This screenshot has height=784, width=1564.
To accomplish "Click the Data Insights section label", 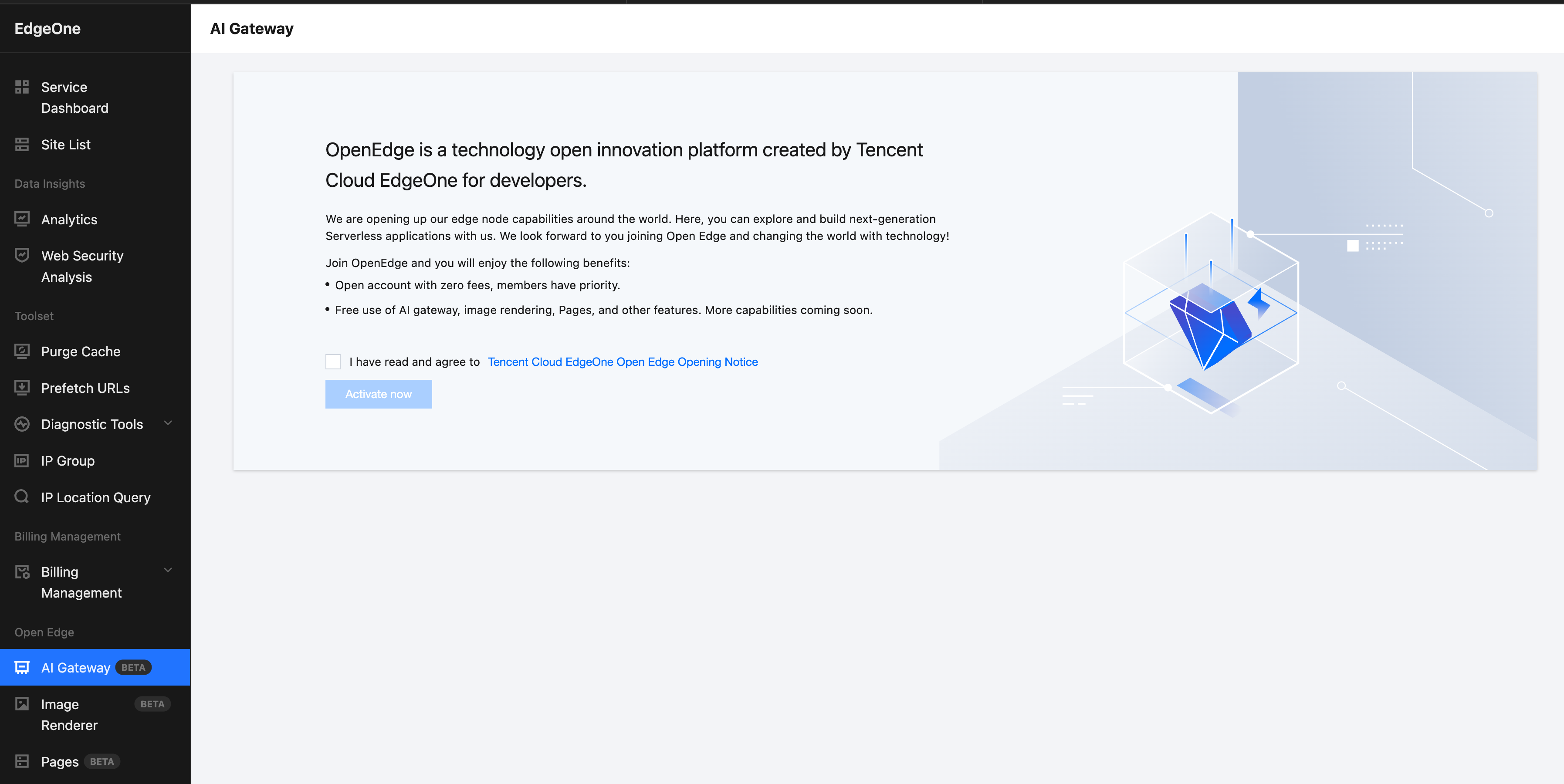I will (50, 184).
